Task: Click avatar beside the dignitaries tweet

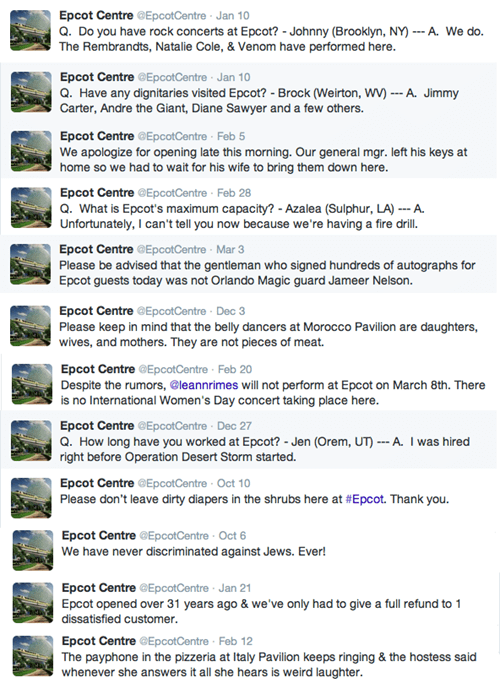Action: tap(31, 92)
